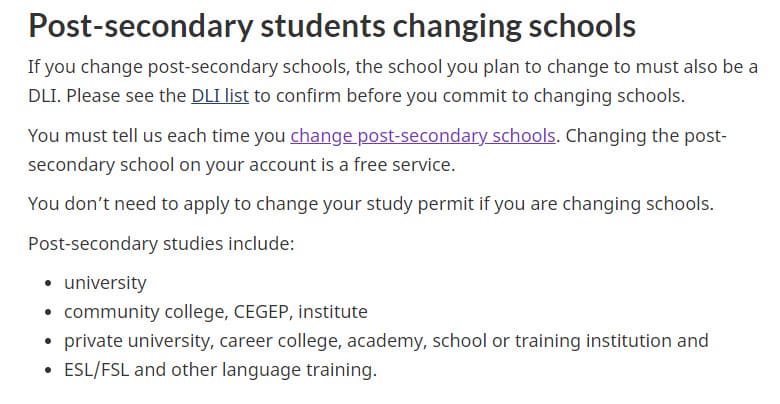Click the Post-secondary studies include line
780x404 pixels.
click(x=162, y=244)
